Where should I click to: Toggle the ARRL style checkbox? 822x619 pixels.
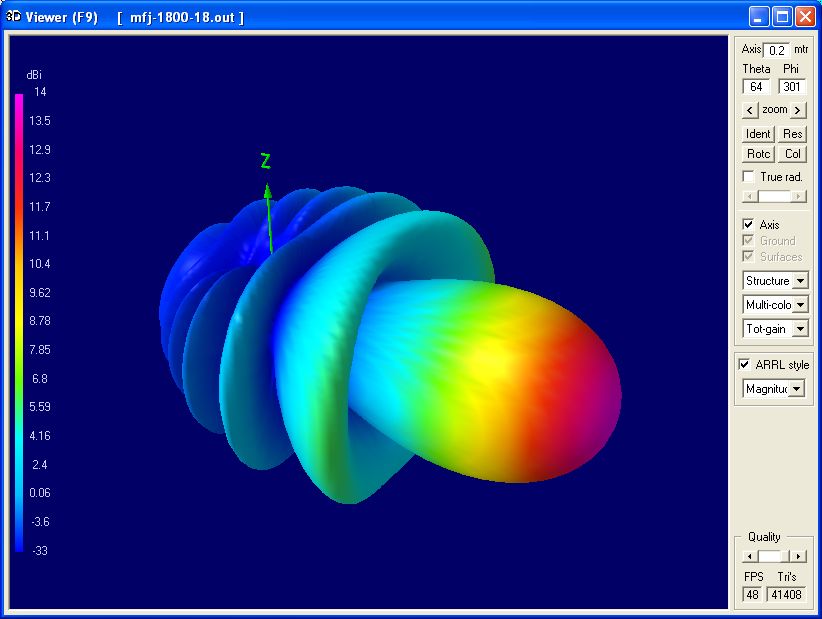(745, 364)
